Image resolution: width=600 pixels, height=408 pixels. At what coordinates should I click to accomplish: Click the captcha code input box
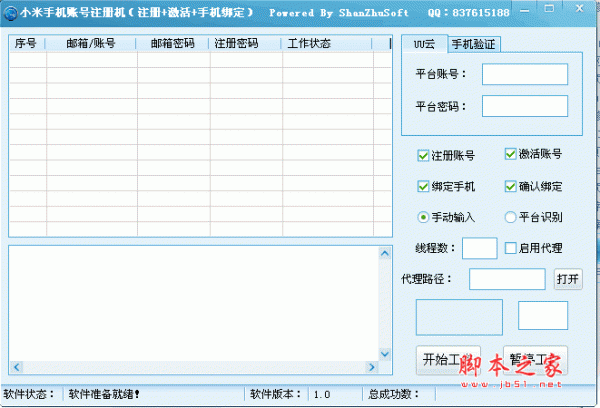[543, 315]
